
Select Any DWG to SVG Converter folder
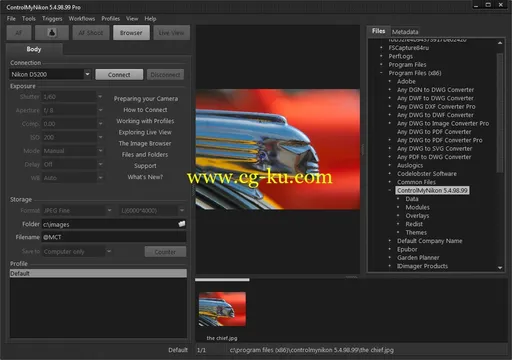pyautogui.click(x=434, y=149)
